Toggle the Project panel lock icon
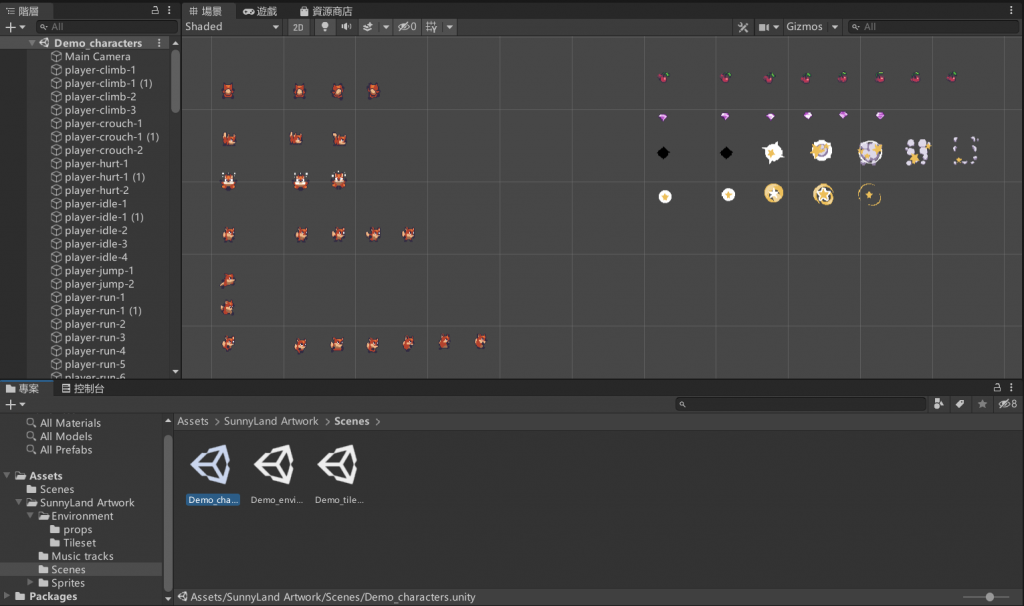1024x606 pixels. [x=997, y=387]
